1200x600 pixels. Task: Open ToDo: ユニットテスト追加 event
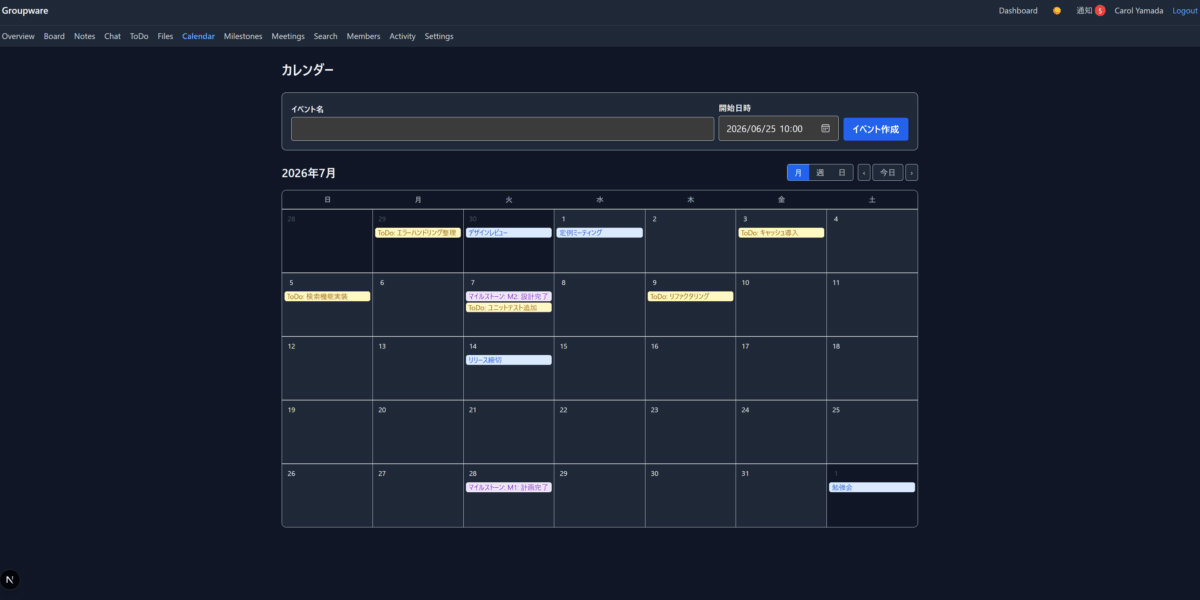(508, 308)
